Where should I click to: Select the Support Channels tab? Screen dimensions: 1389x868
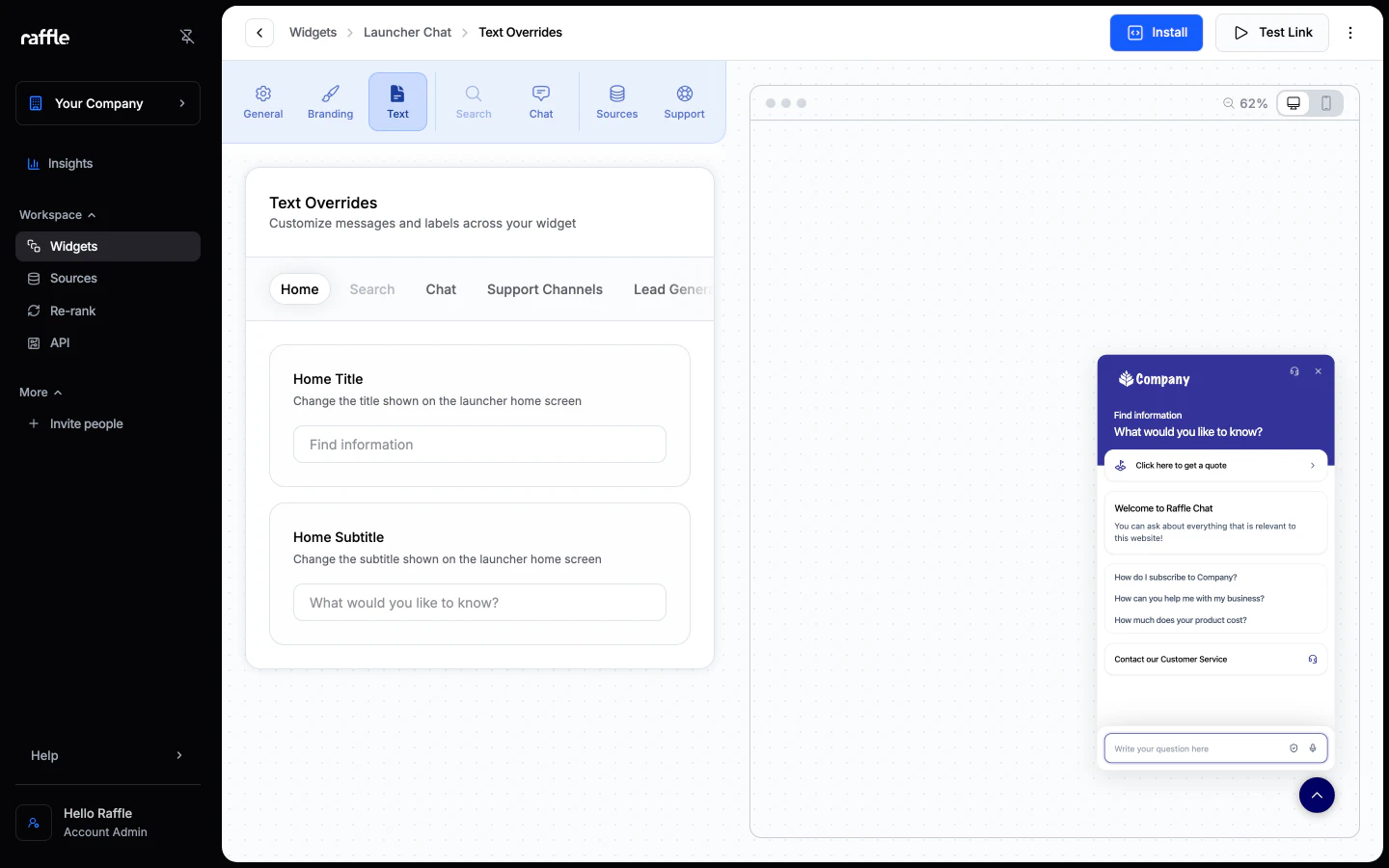[x=545, y=289]
